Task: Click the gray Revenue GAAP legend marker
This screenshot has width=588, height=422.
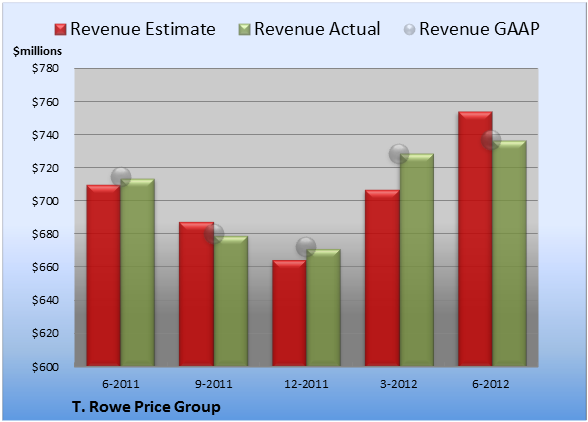Action: click(409, 30)
